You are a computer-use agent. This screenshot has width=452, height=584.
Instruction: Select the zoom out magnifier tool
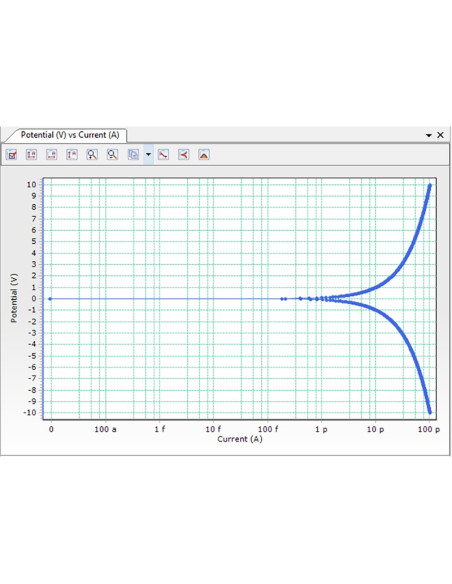[112, 155]
